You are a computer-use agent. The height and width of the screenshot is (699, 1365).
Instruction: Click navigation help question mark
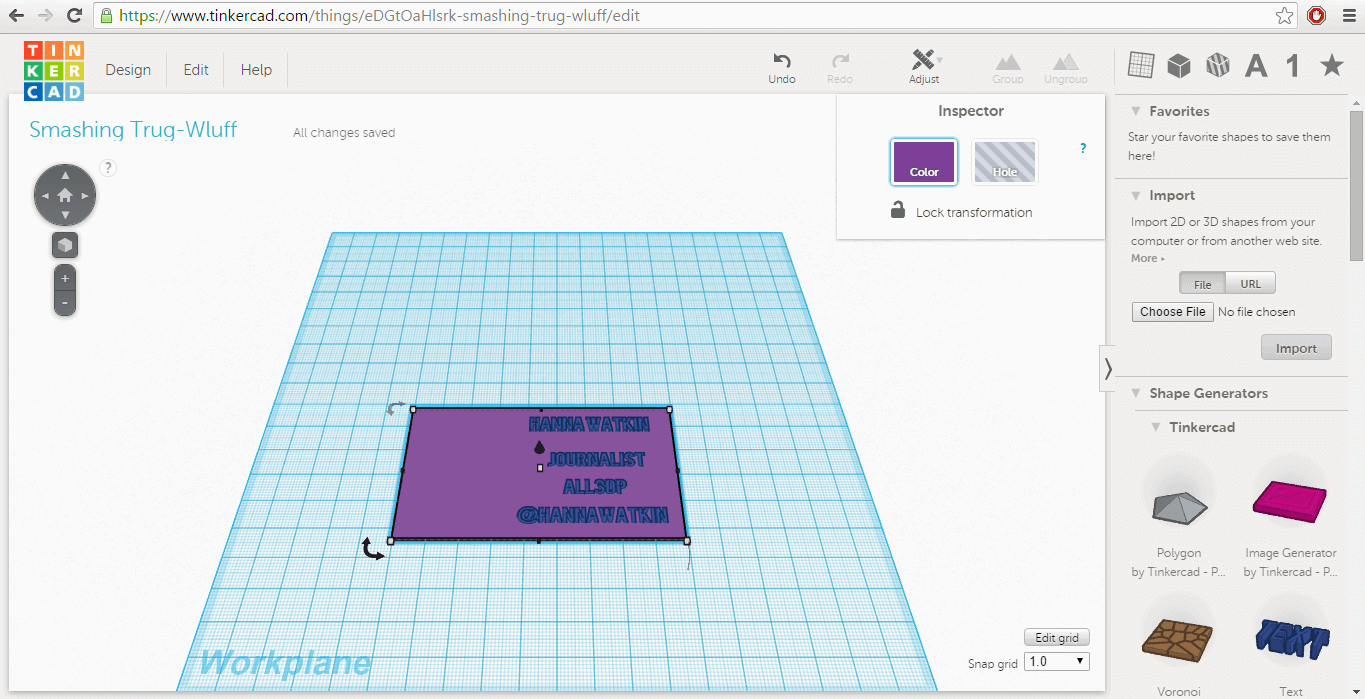pyautogui.click(x=108, y=168)
